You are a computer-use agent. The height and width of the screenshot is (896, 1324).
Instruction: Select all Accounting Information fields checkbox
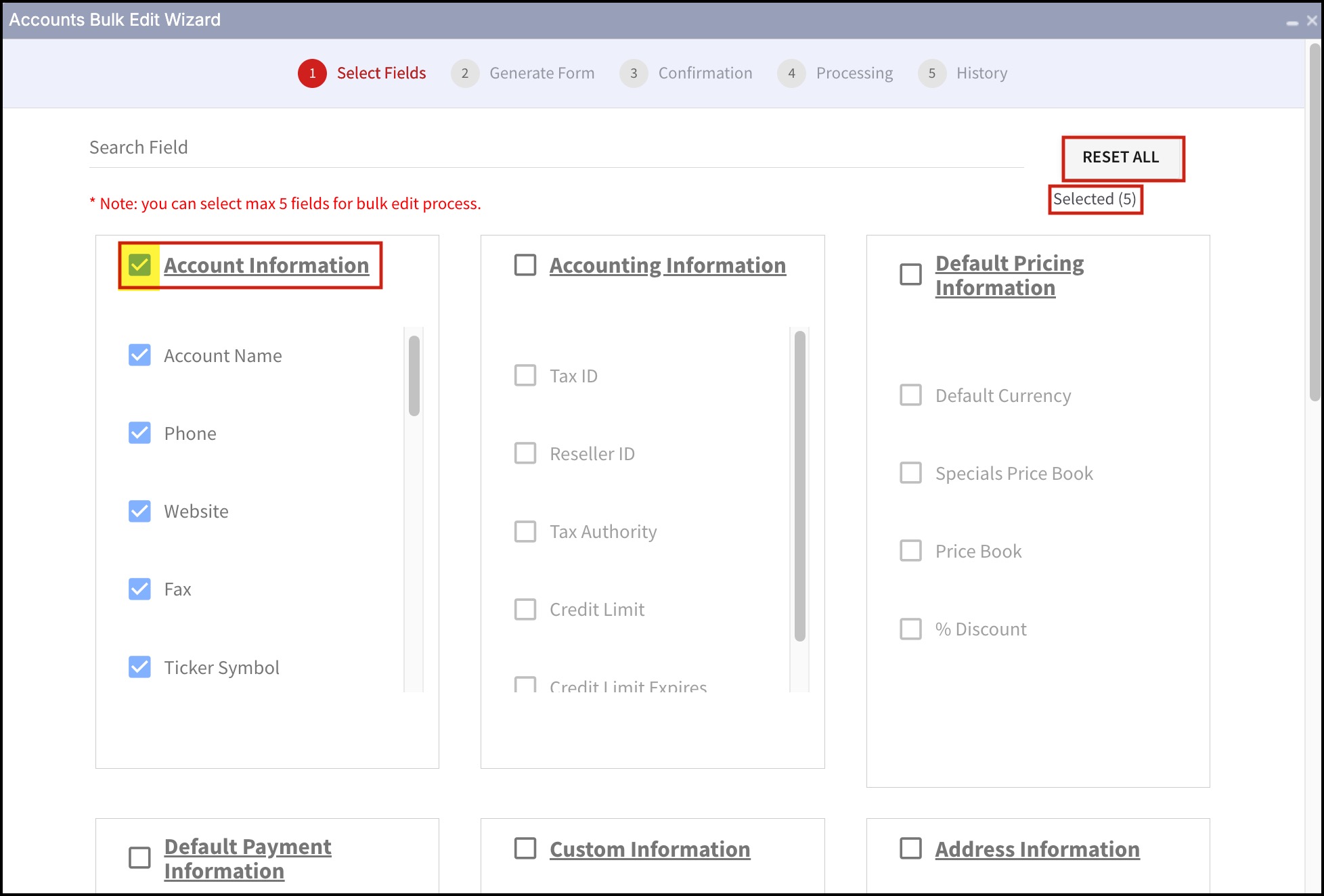pyautogui.click(x=525, y=265)
